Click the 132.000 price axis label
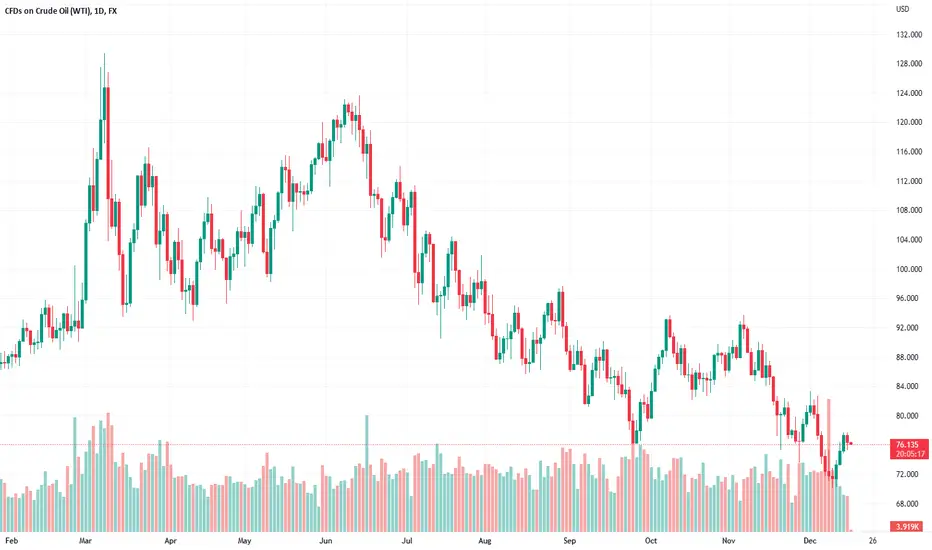Screen dimensions: 932x550 click(x=909, y=34)
